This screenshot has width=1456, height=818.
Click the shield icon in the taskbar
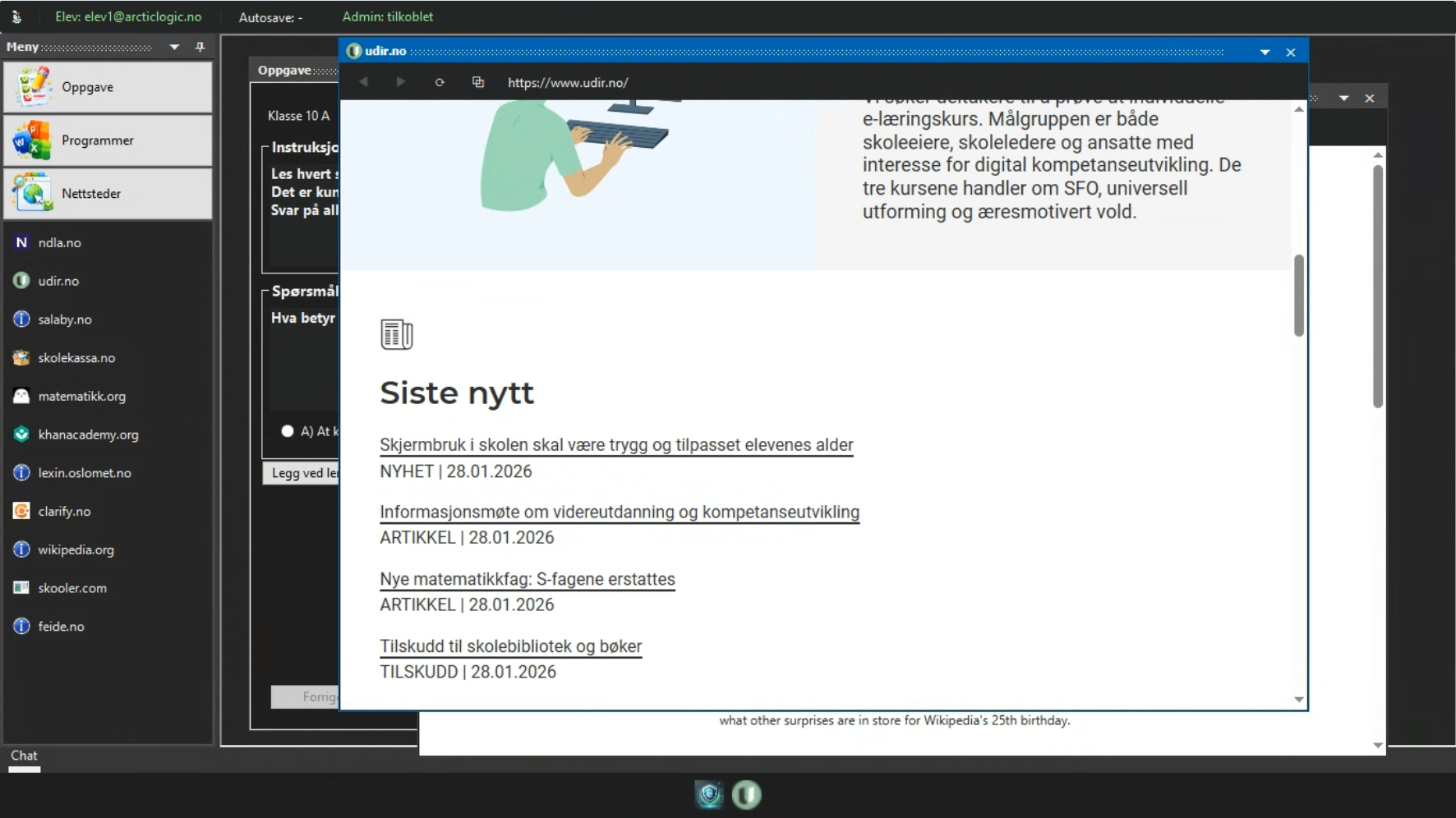[x=708, y=794]
